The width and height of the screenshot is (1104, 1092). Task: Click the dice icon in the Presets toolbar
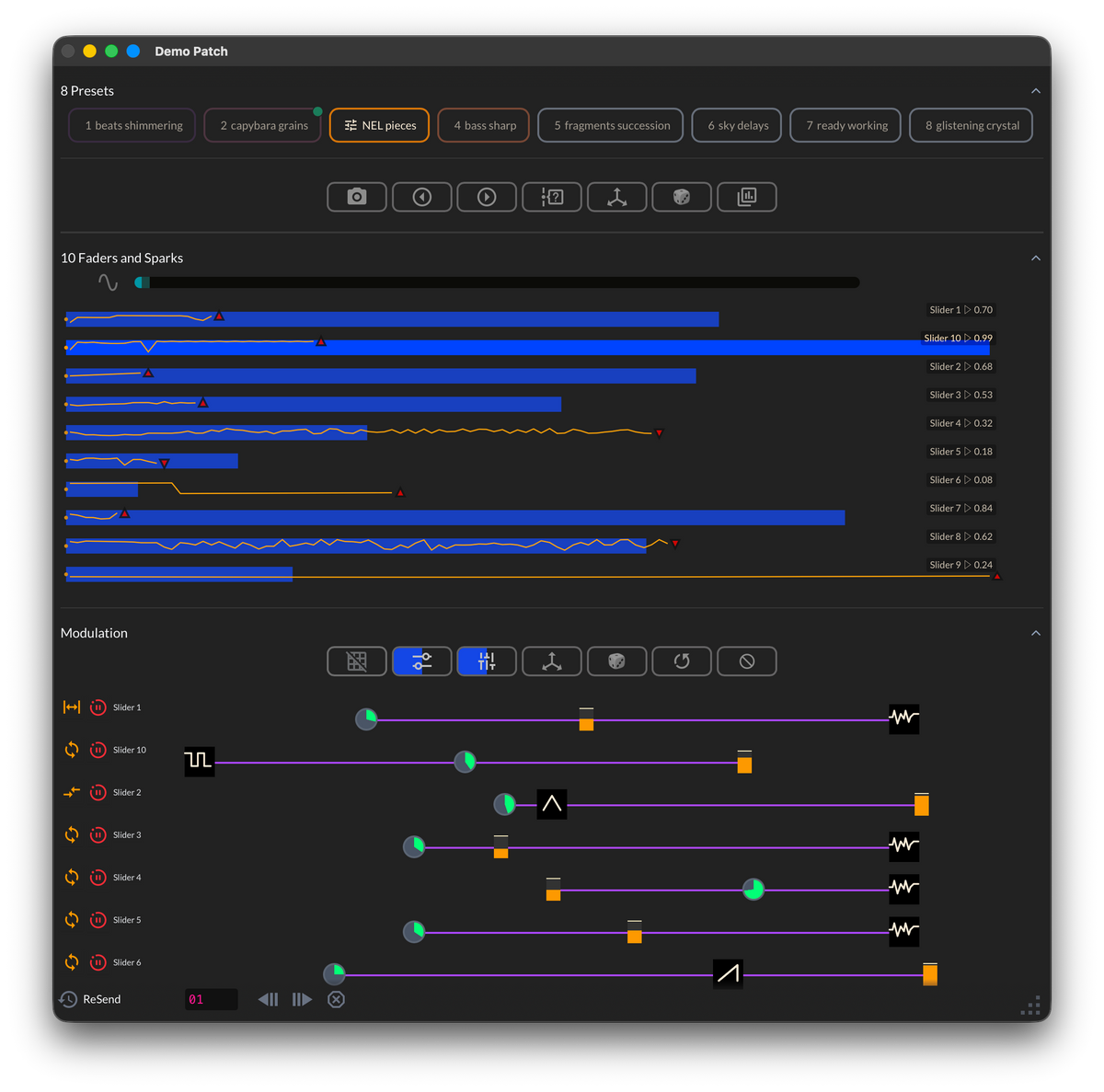point(682,197)
